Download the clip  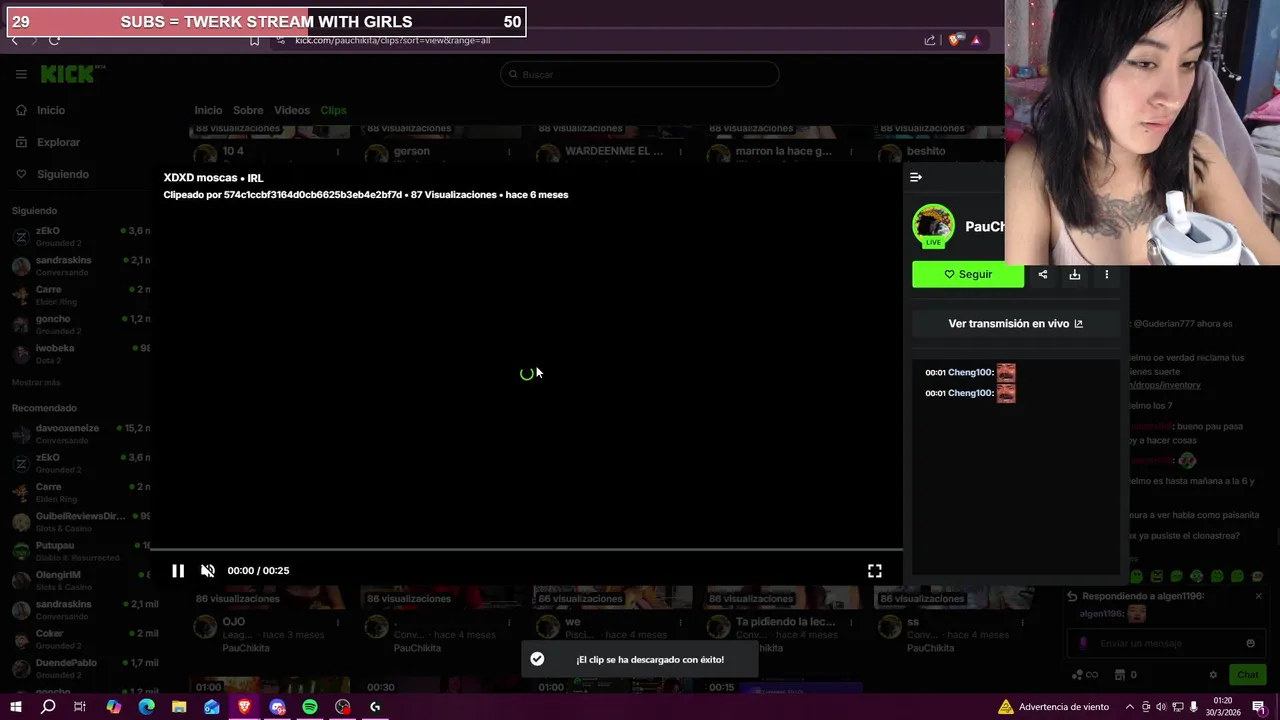pos(1075,274)
